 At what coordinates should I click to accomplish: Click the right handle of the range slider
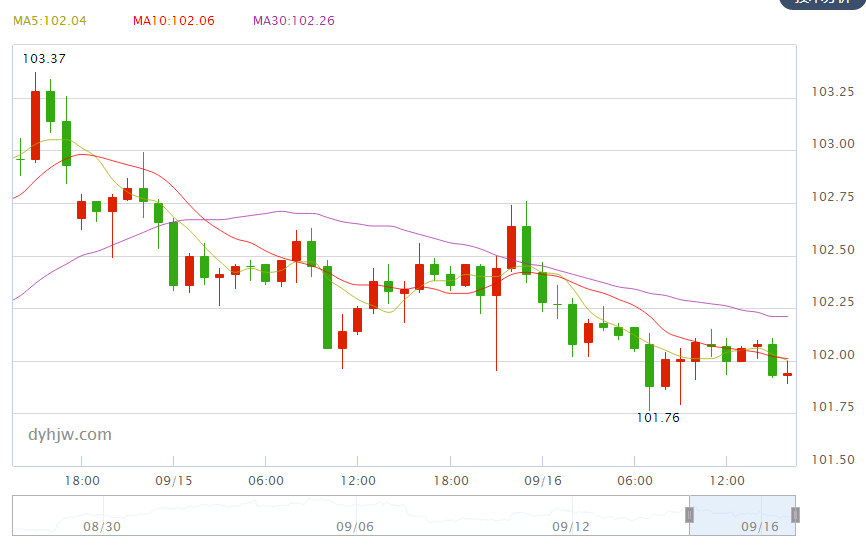pyautogui.click(x=795, y=515)
